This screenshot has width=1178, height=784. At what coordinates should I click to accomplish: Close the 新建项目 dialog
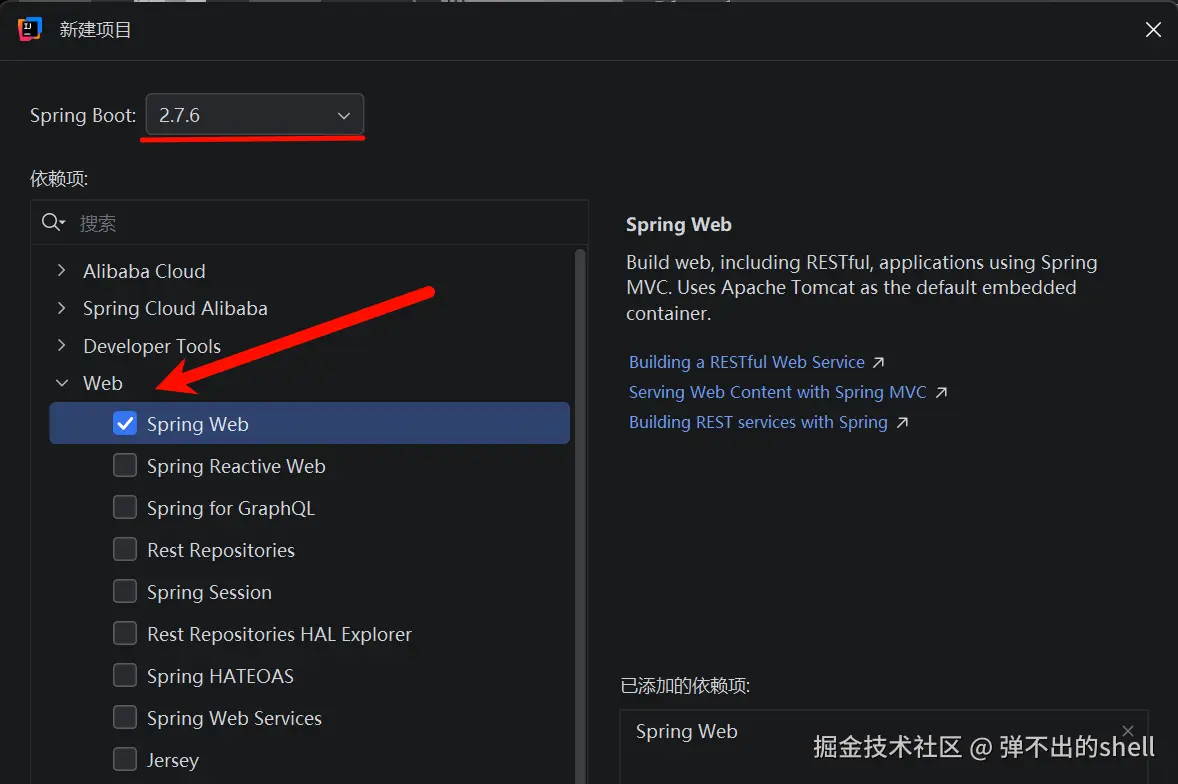pyautogui.click(x=1153, y=30)
